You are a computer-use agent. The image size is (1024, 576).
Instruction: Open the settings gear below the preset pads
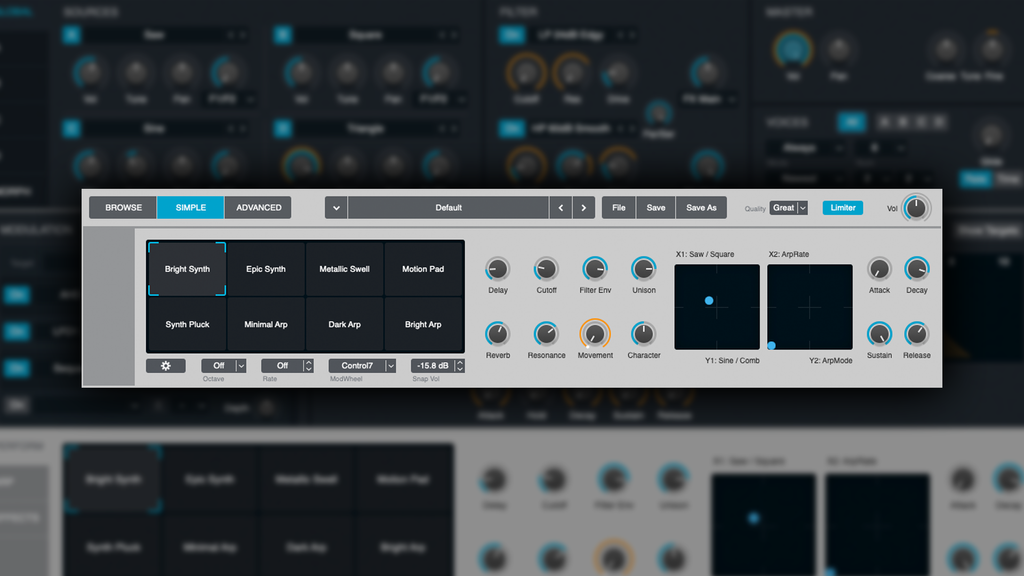pyautogui.click(x=165, y=365)
